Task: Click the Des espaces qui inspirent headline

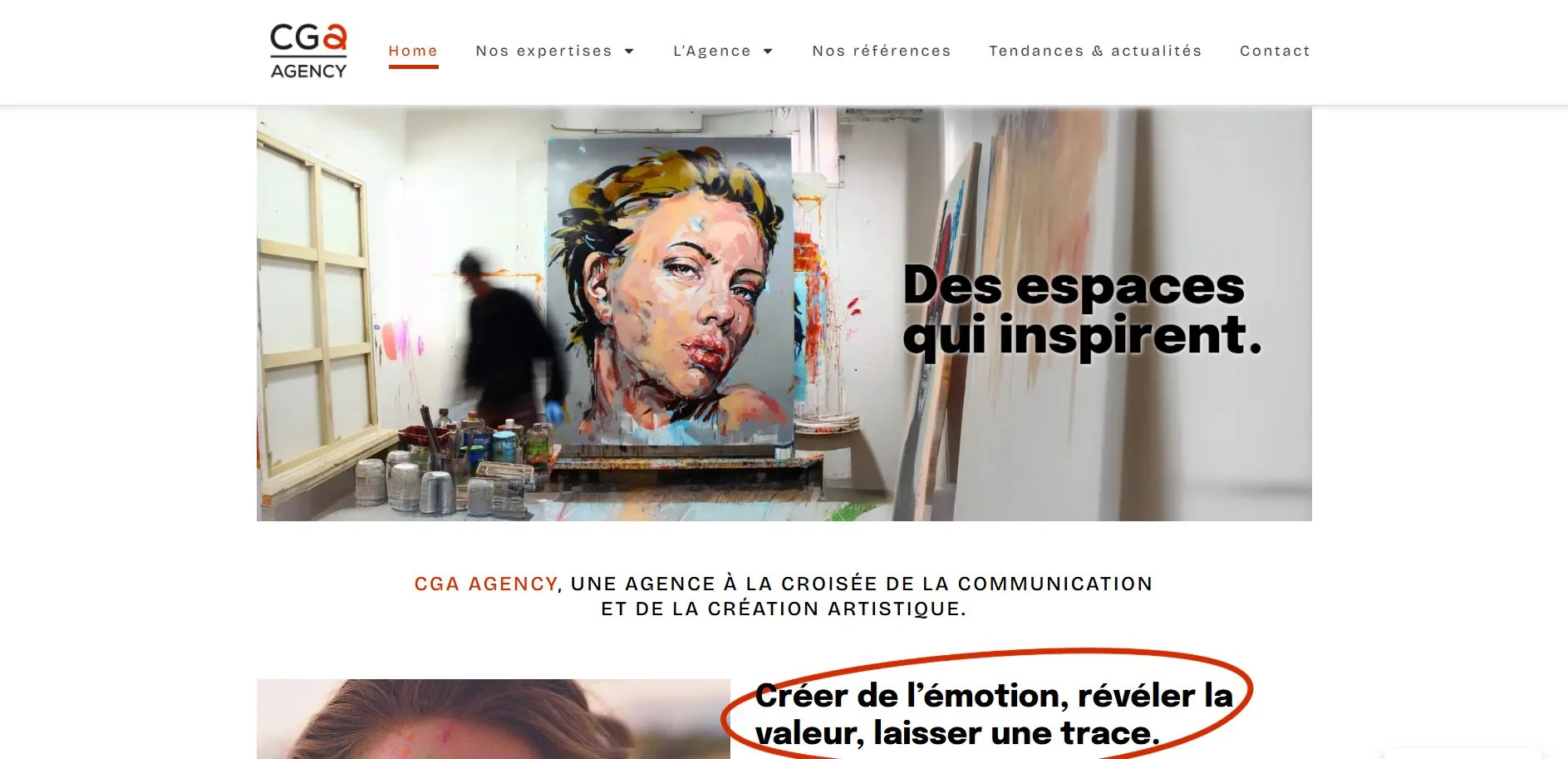Action: [x=1082, y=310]
